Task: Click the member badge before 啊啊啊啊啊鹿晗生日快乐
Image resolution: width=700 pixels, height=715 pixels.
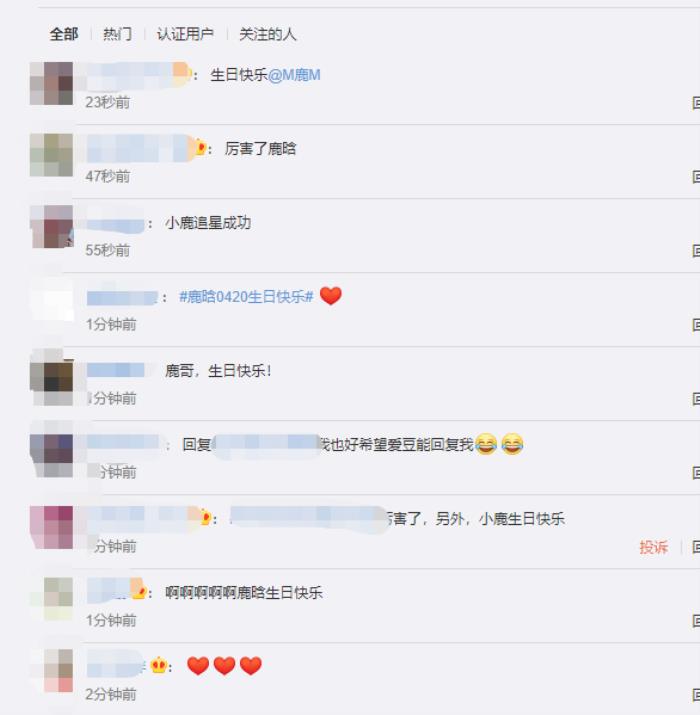Action: [139, 592]
